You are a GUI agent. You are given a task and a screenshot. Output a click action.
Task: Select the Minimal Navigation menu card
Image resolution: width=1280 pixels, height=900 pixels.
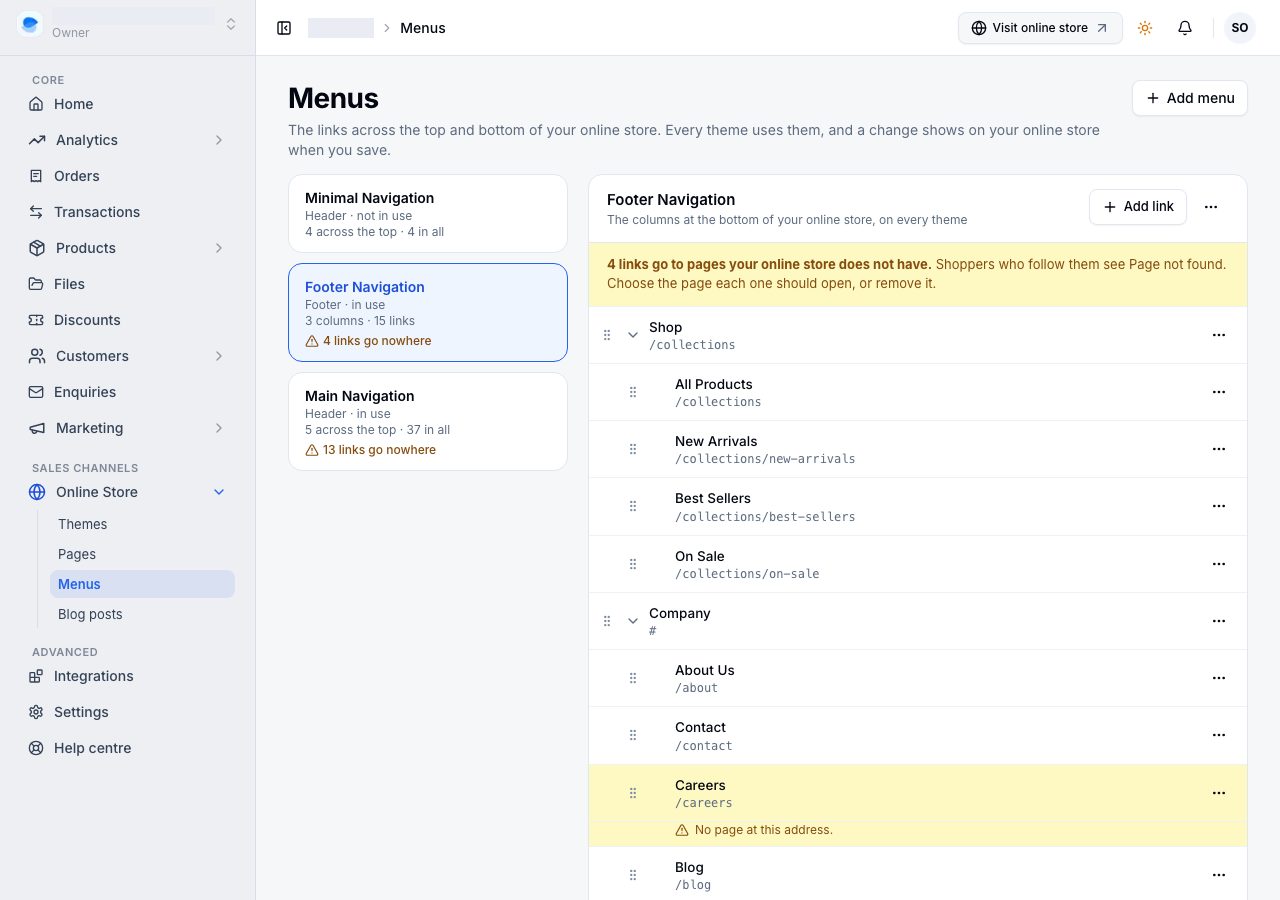[x=428, y=214]
